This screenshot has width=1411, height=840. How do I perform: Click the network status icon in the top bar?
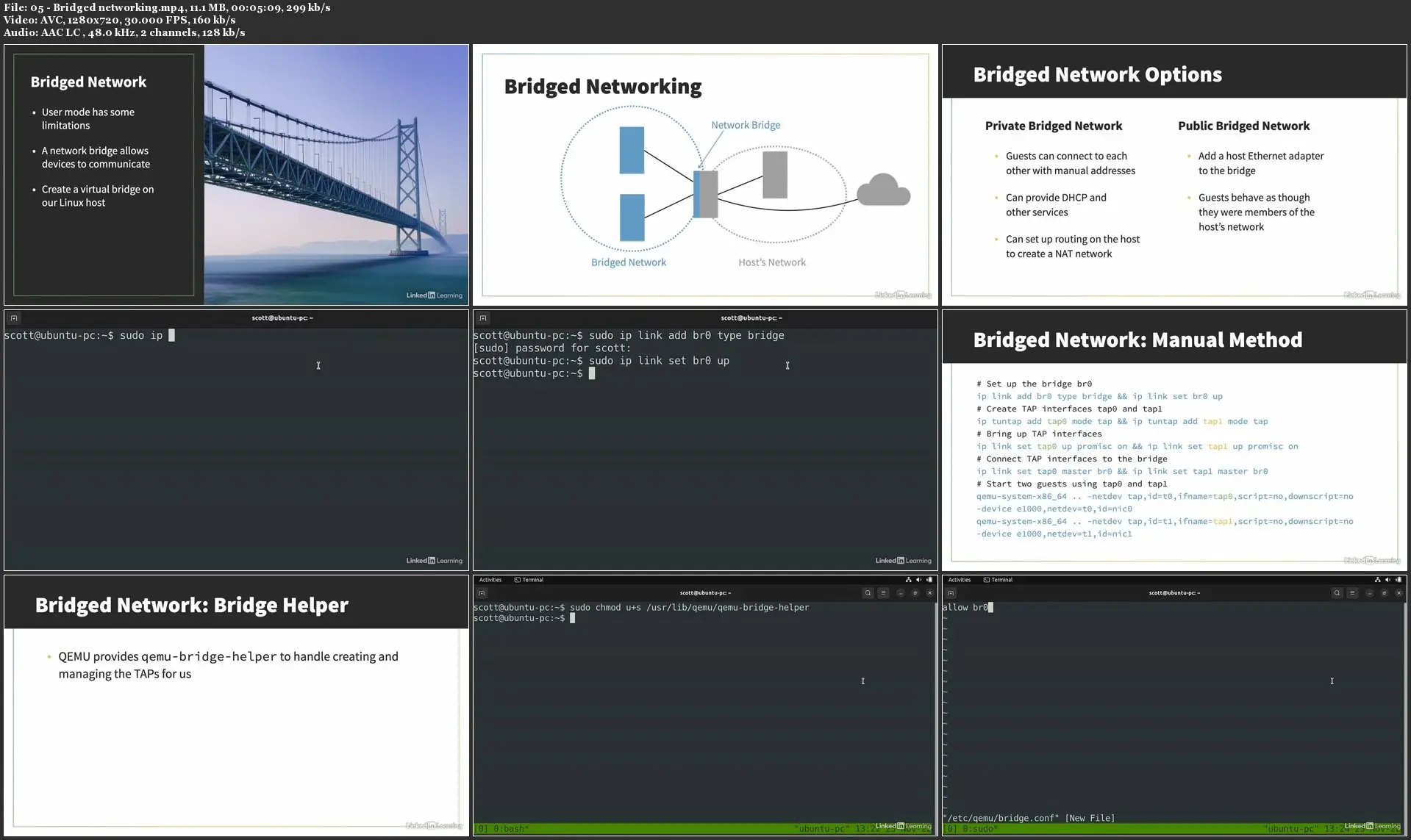[909, 580]
